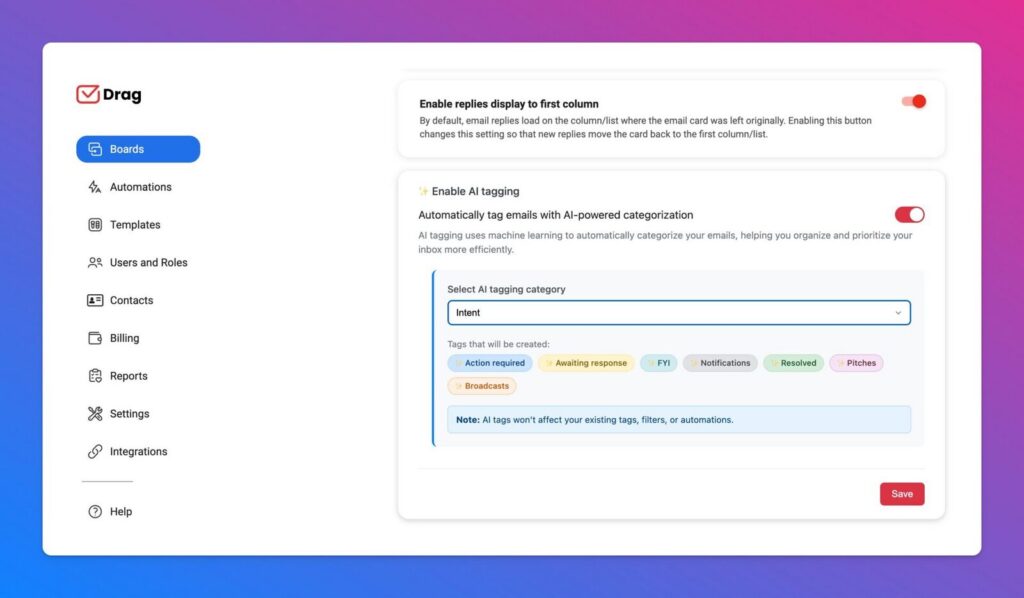Image resolution: width=1024 pixels, height=598 pixels.
Task: Click the Help question mark icon
Action: pos(95,512)
